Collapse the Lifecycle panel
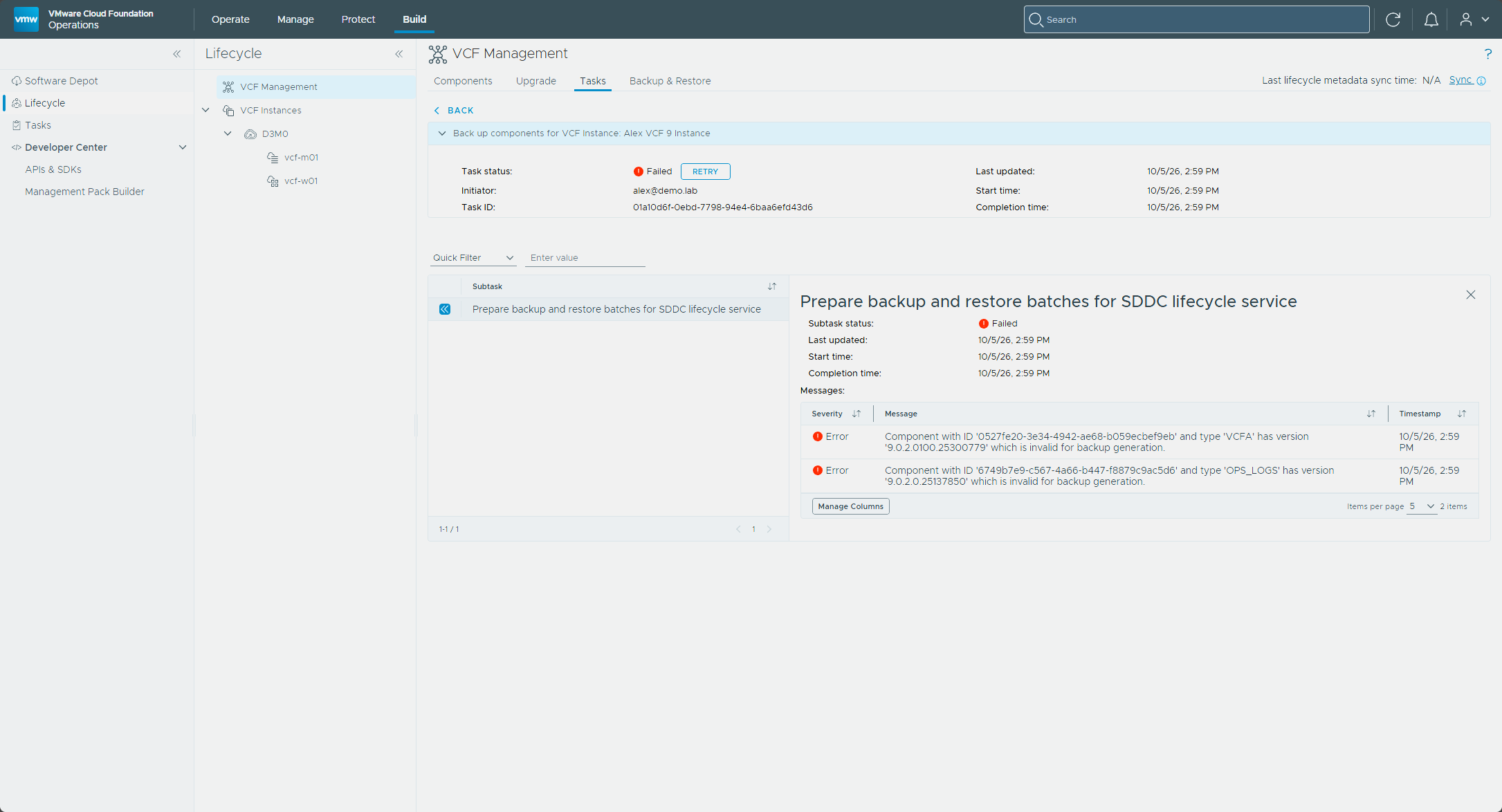Viewport: 1502px width, 812px height. 399,53
